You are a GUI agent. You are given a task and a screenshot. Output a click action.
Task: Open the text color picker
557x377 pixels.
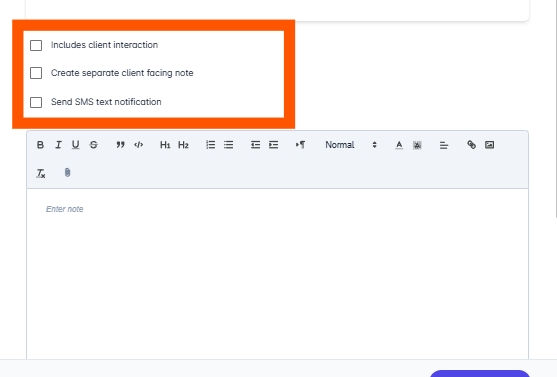399,145
